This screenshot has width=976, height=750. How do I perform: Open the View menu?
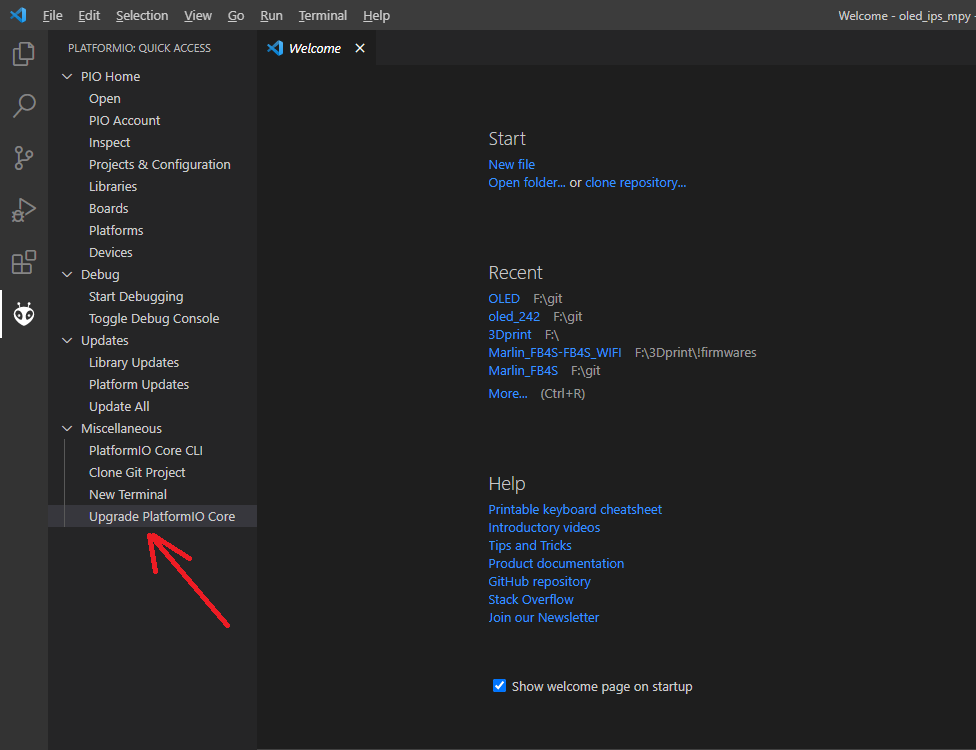pos(198,16)
